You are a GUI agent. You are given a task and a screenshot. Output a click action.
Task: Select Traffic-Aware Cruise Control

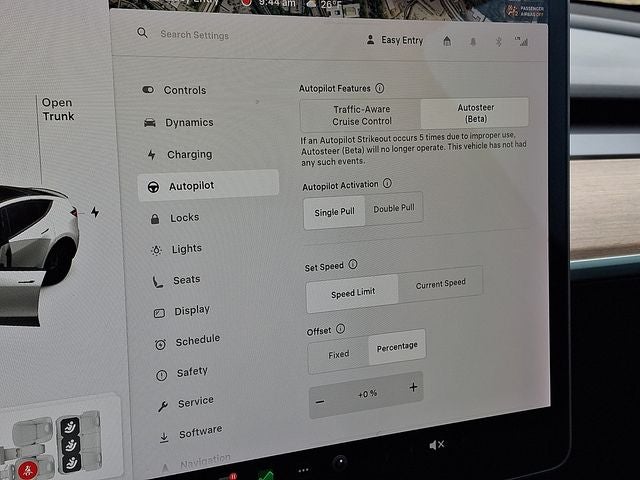[x=361, y=116]
